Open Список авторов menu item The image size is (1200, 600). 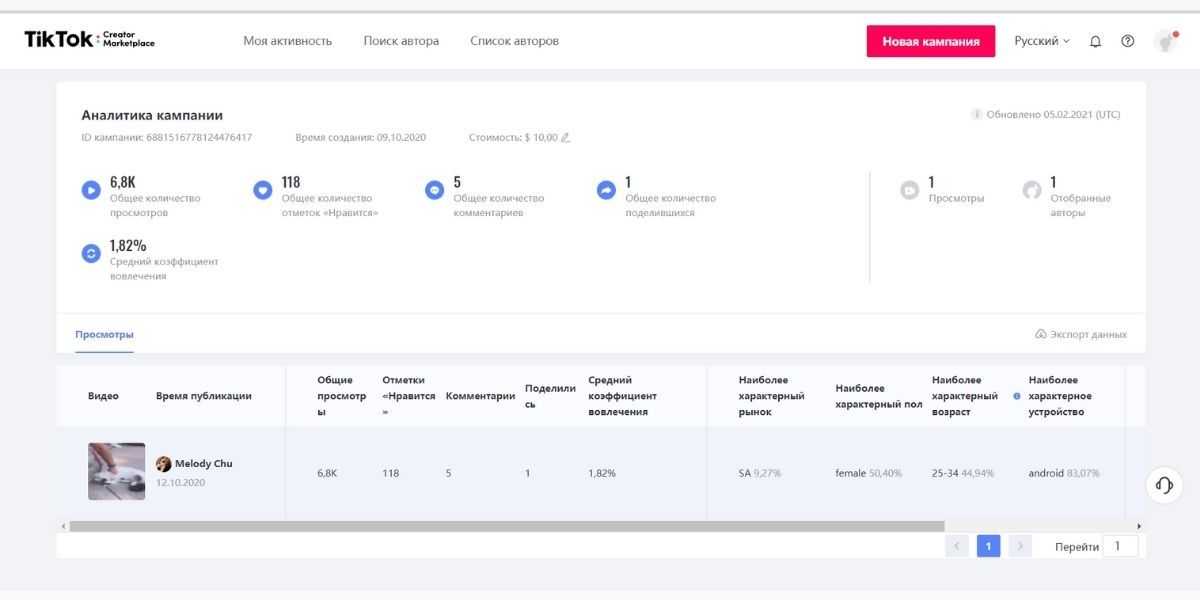point(514,41)
